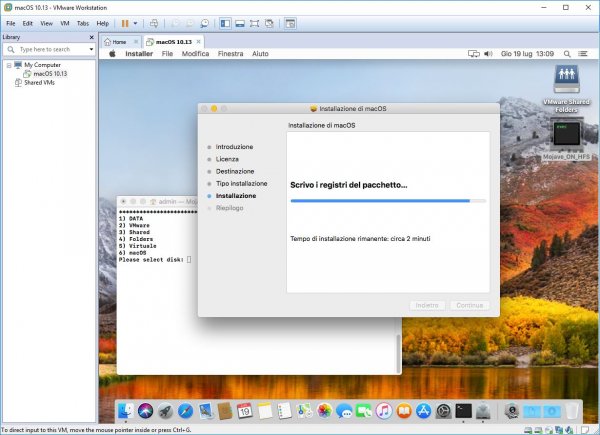Open Finder from the macOS dock
This screenshot has width=600, height=435.
coord(125,410)
